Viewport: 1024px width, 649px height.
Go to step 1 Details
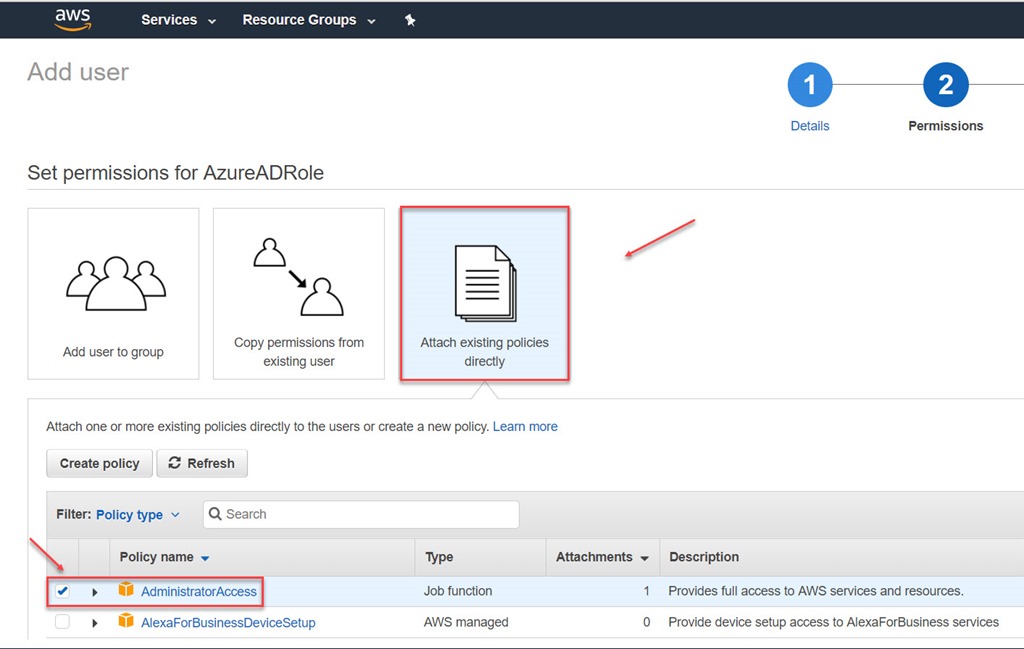click(810, 85)
